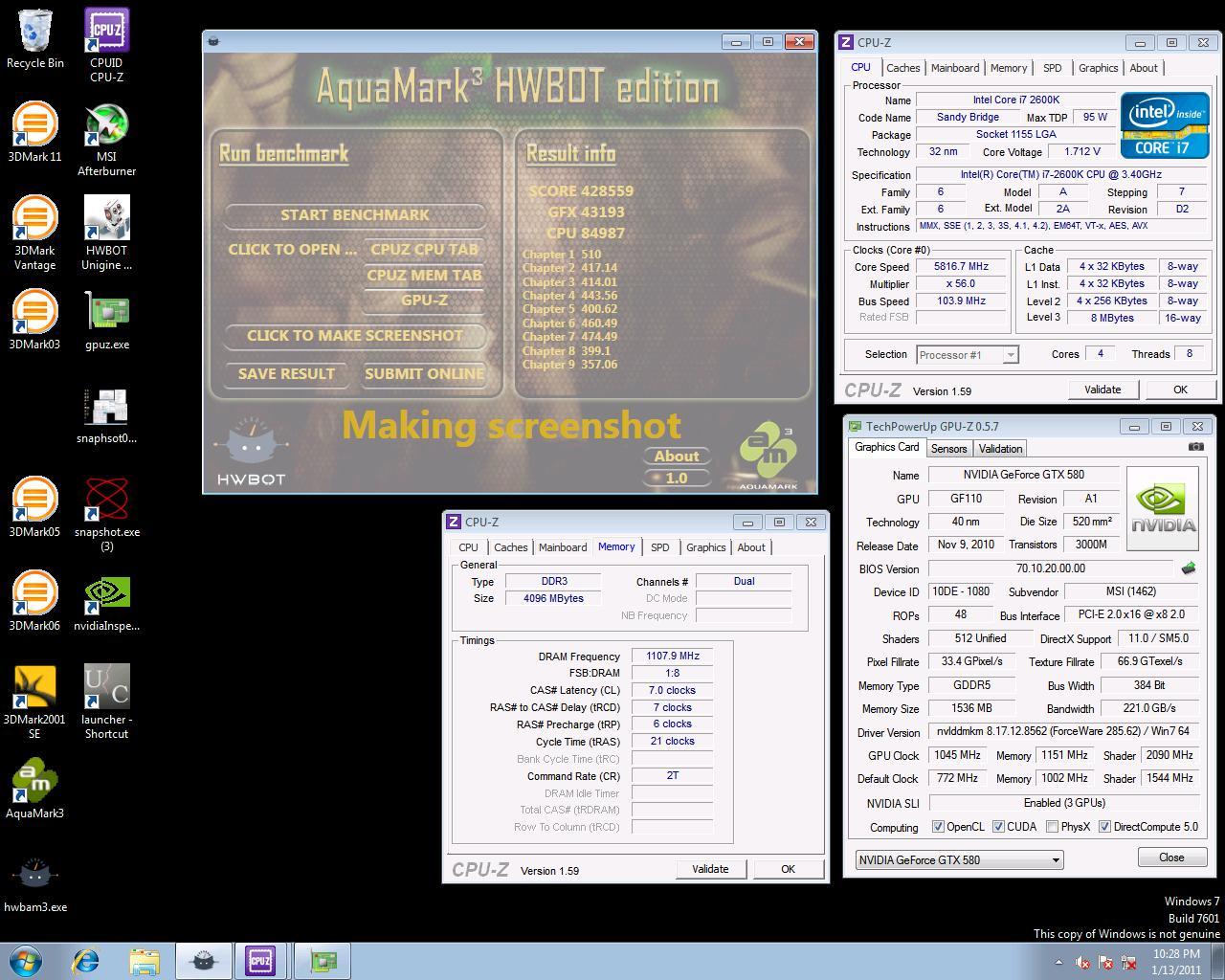Viewport: 1225px width, 980px height.
Task: Open the 3DMark05 desktop icon
Action: [35, 507]
